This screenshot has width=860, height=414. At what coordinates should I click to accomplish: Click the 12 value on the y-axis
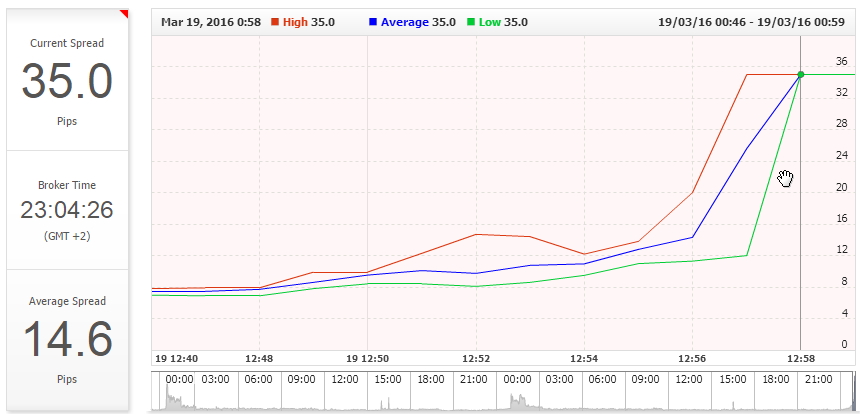(x=841, y=250)
